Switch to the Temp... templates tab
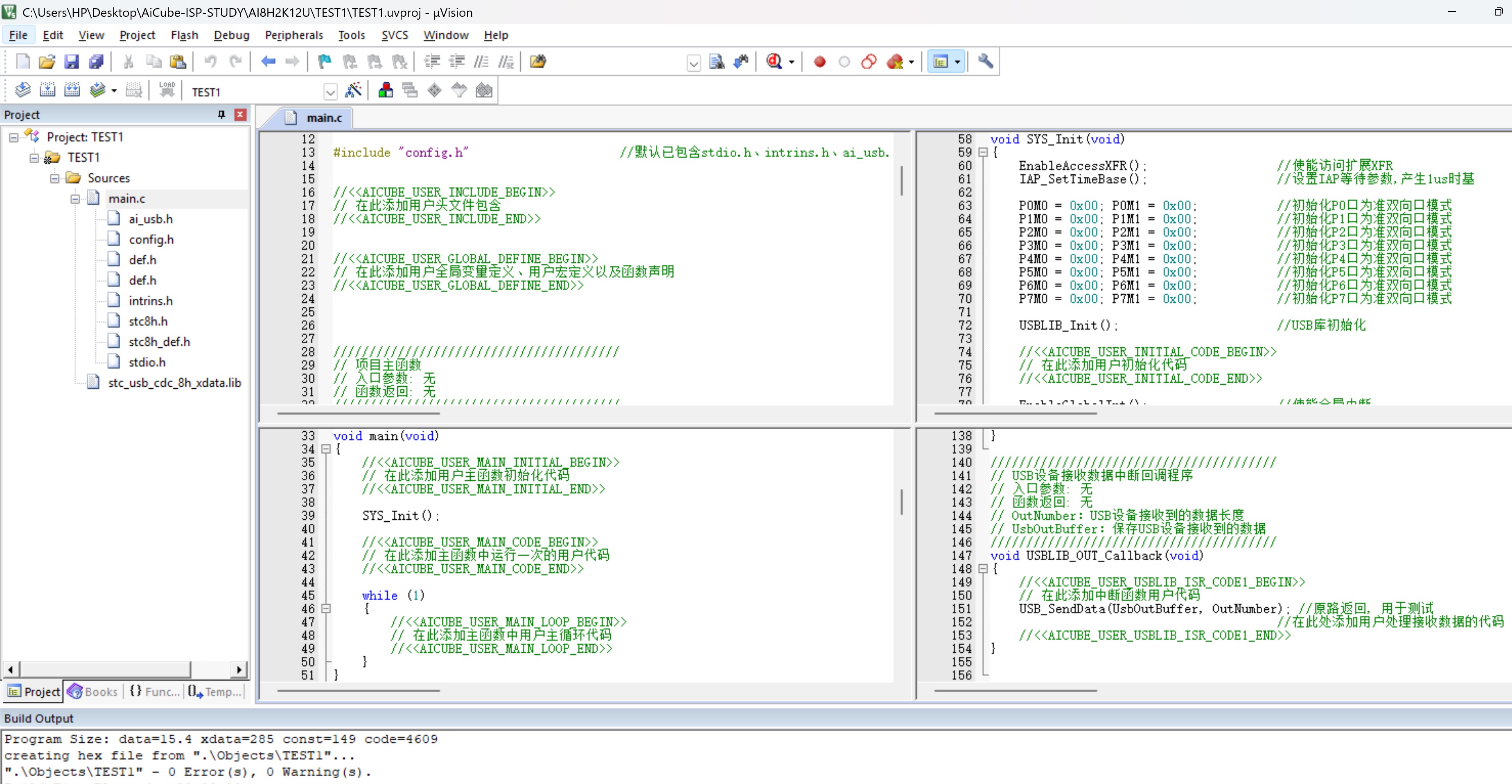 point(215,692)
